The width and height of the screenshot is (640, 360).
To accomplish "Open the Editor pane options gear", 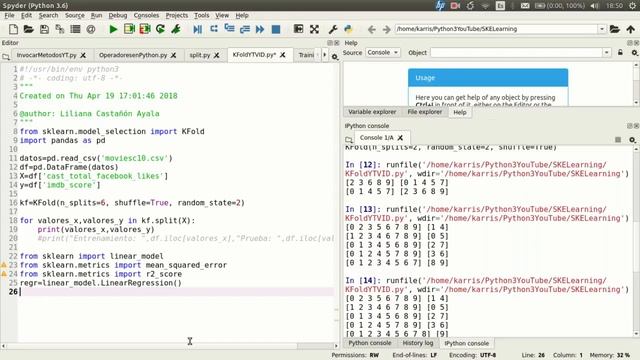I will point(335,56).
